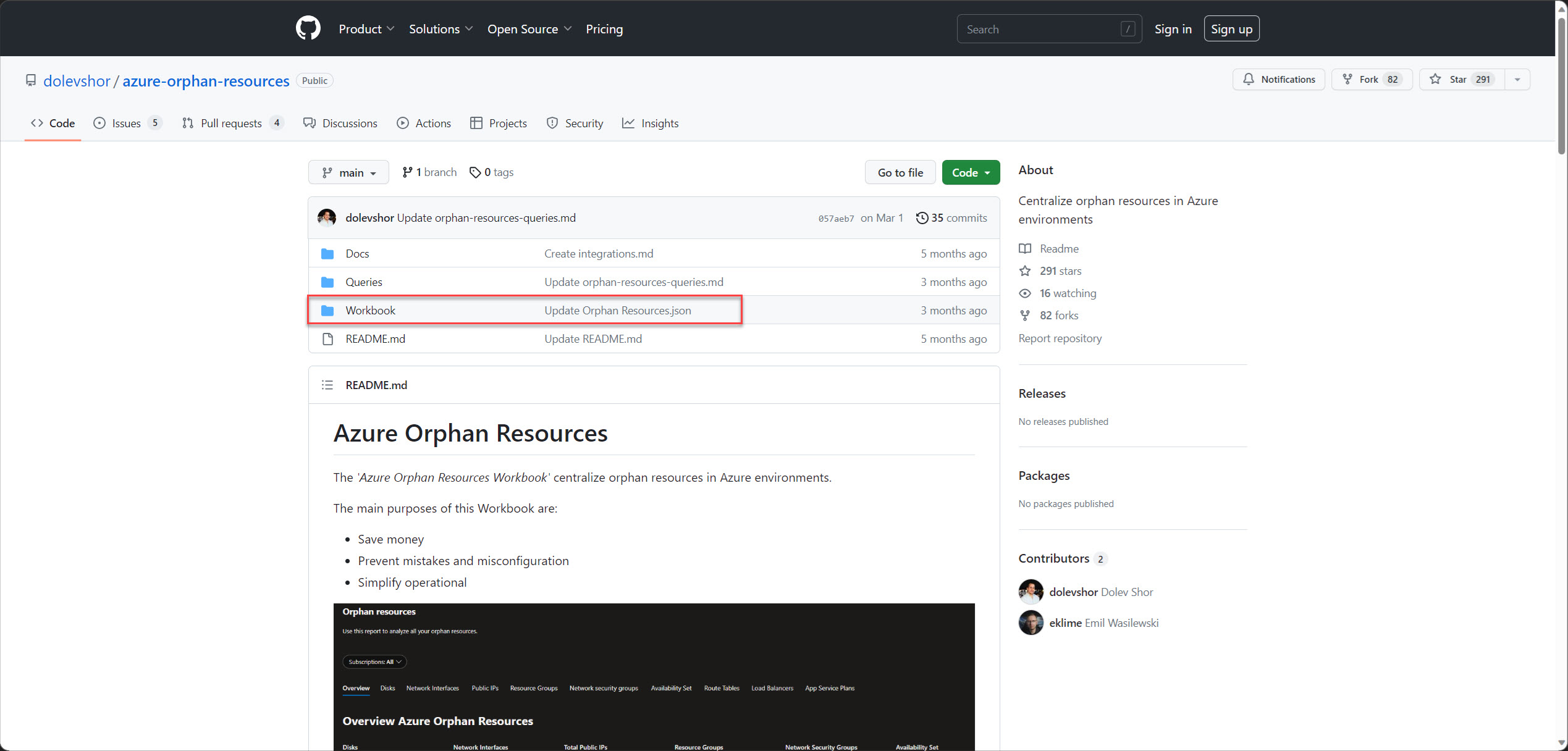1568x751 pixels.
Task: Select Pricing in the navigation bar
Action: (x=604, y=28)
